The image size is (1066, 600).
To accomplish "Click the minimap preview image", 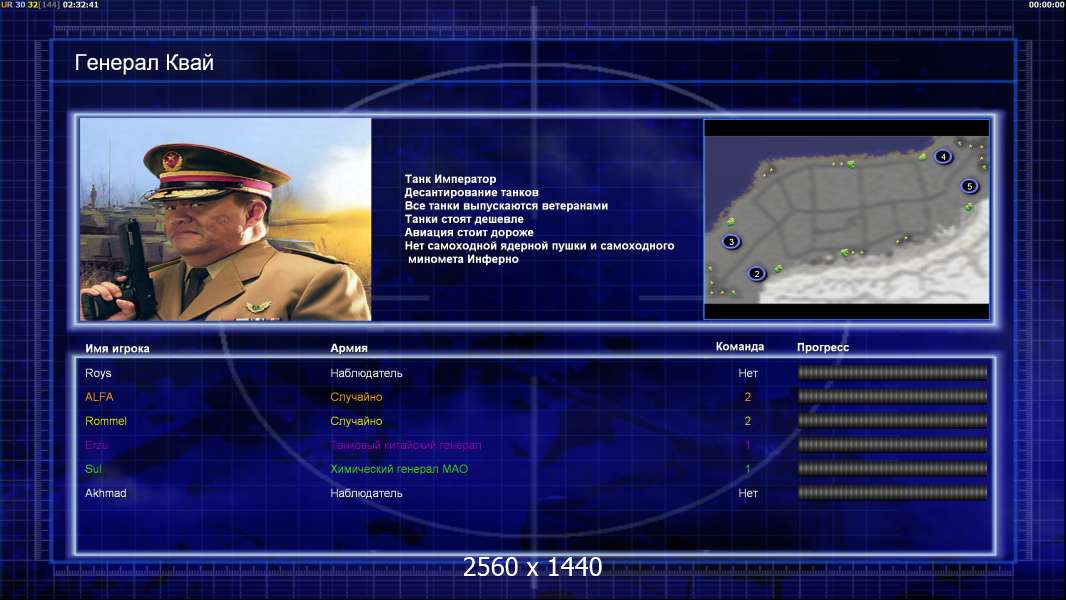I will pos(846,219).
